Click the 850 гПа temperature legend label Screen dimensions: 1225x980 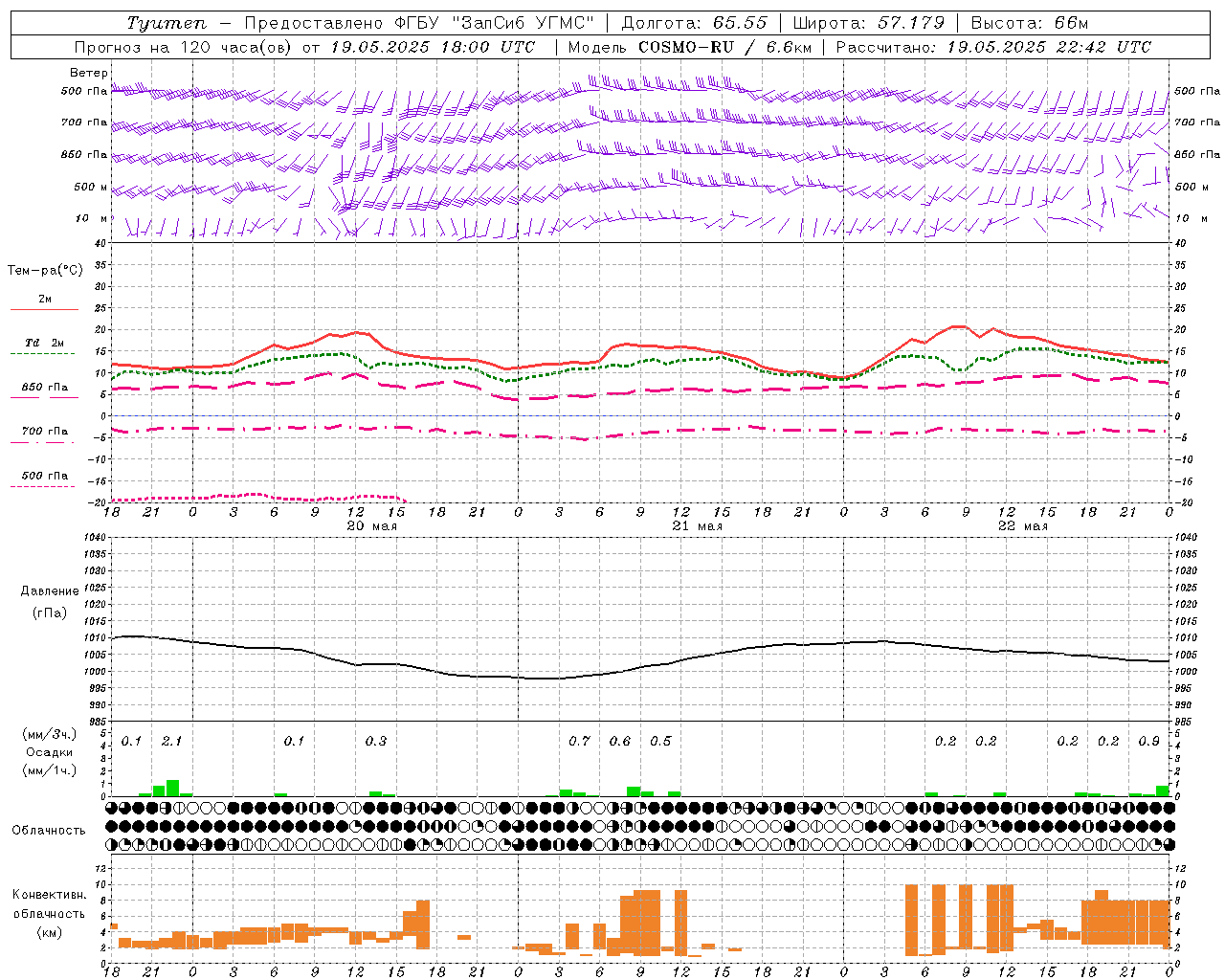pos(45,388)
